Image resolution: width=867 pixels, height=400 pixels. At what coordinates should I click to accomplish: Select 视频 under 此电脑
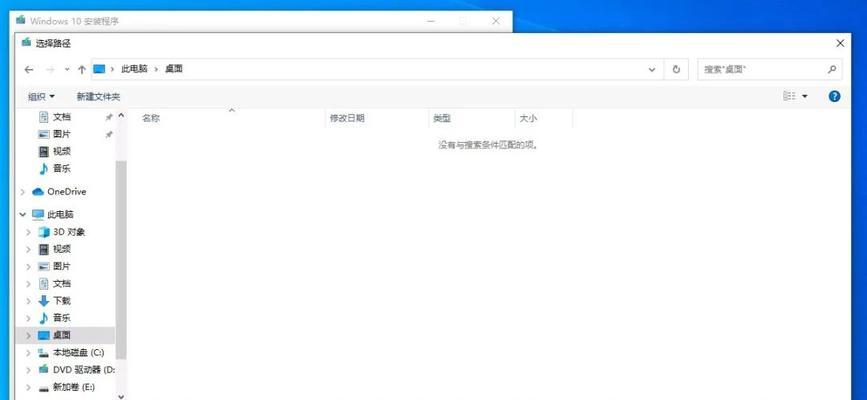click(62, 249)
